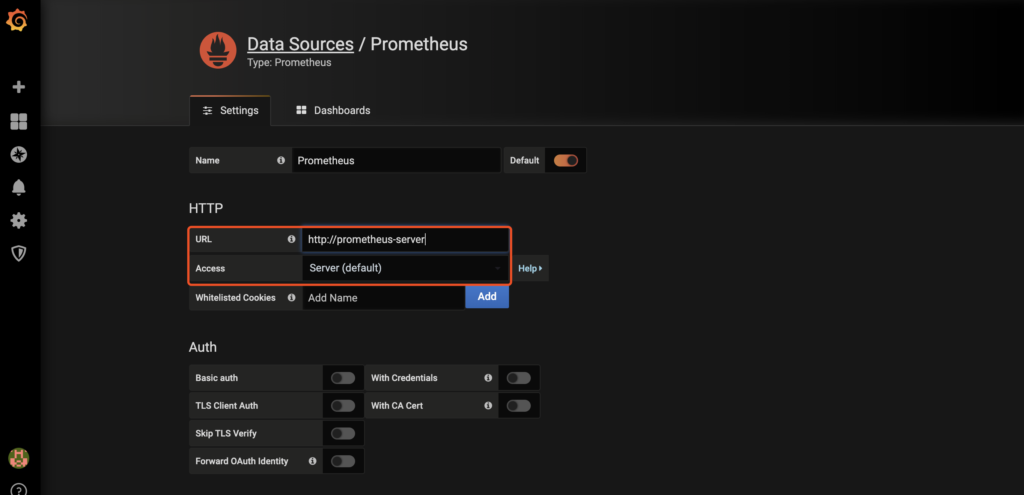1024x495 pixels.
Task: Open the Grafana home logo
Action: click(x=18, y=21)
